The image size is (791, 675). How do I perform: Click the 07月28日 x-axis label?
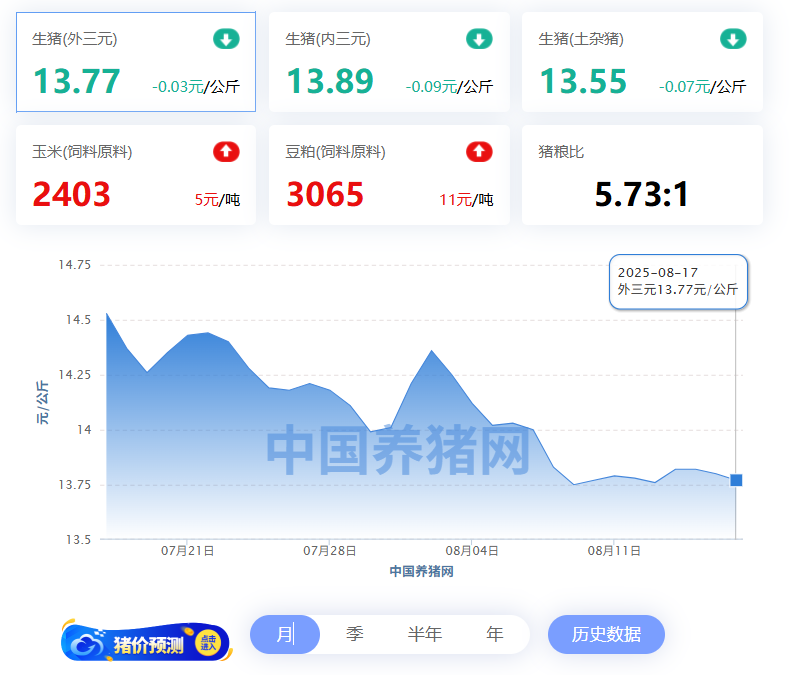click(x=329, y=551)
